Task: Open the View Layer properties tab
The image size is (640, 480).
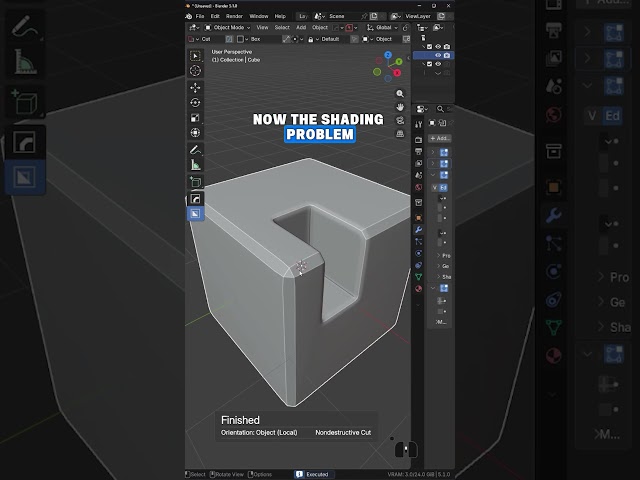Action: pyautogui.click(x=418, y=164)
